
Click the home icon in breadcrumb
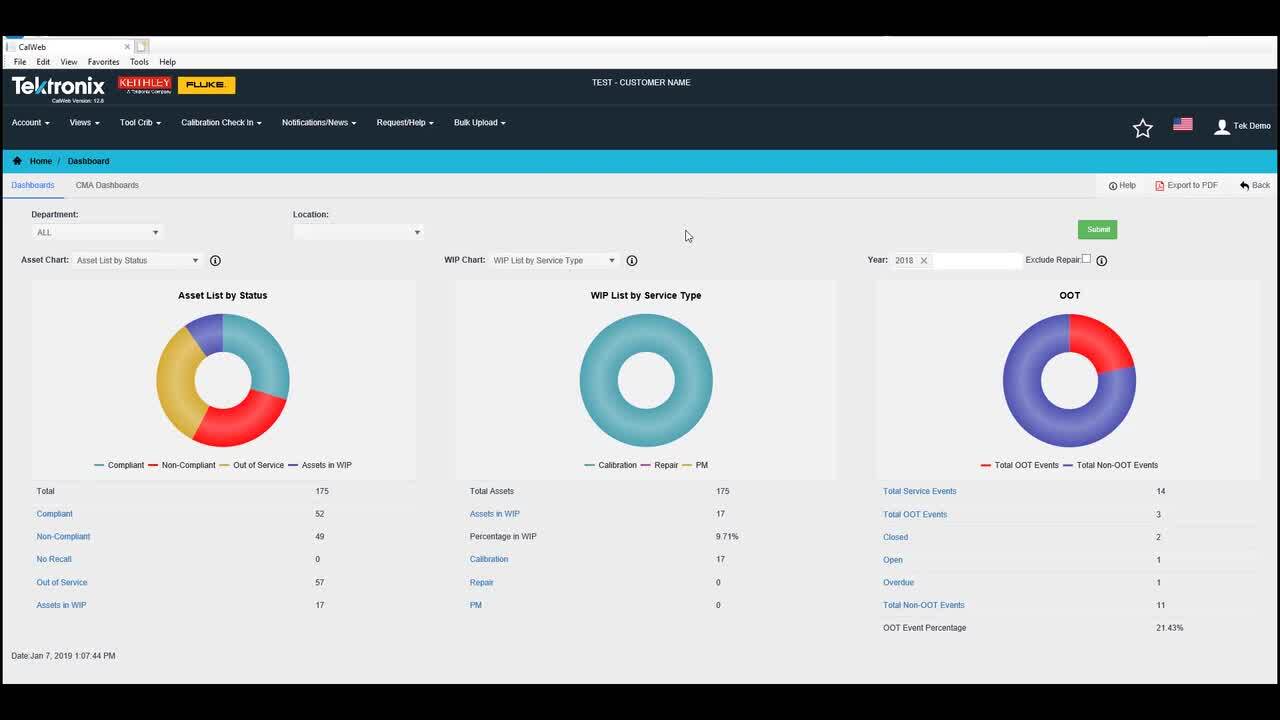click(x=17, y=161)
